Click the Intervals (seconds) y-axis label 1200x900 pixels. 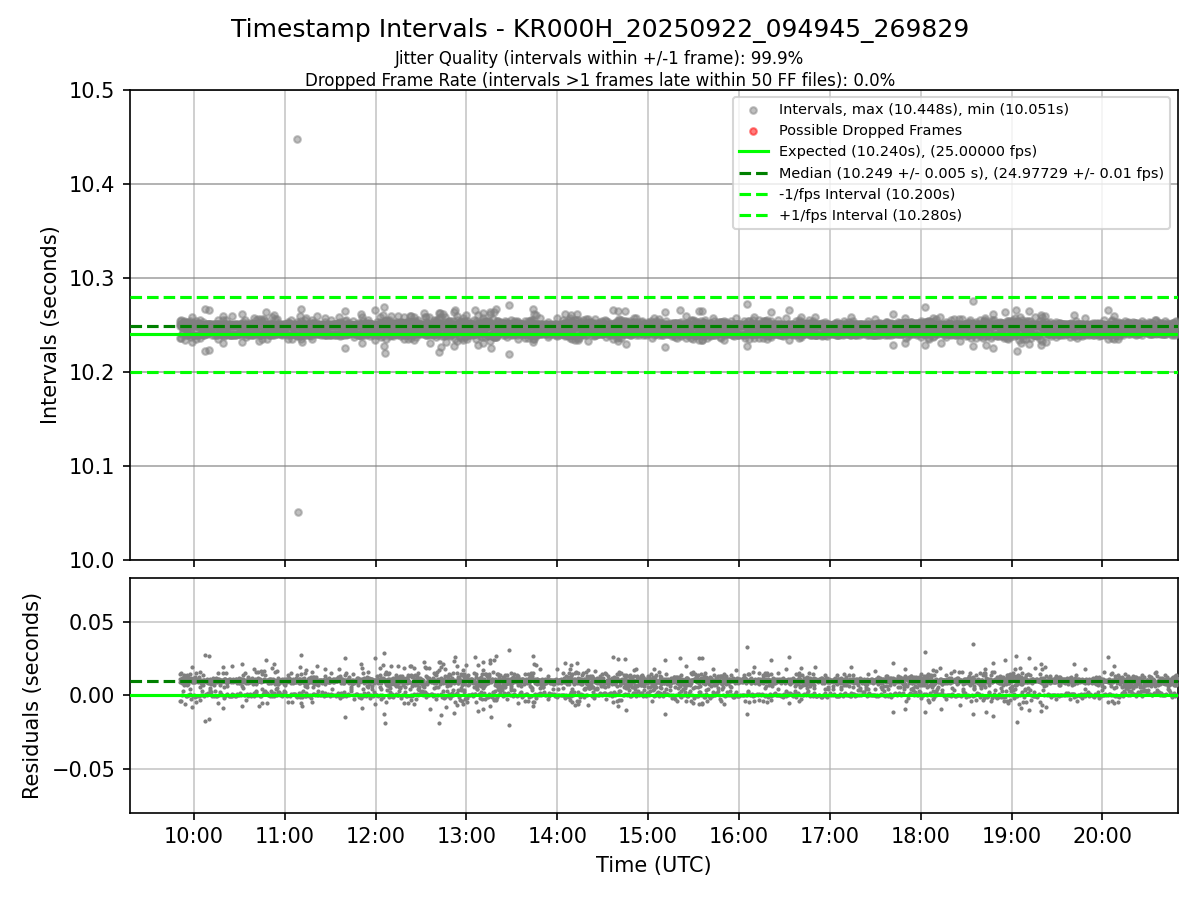(50, 325)
